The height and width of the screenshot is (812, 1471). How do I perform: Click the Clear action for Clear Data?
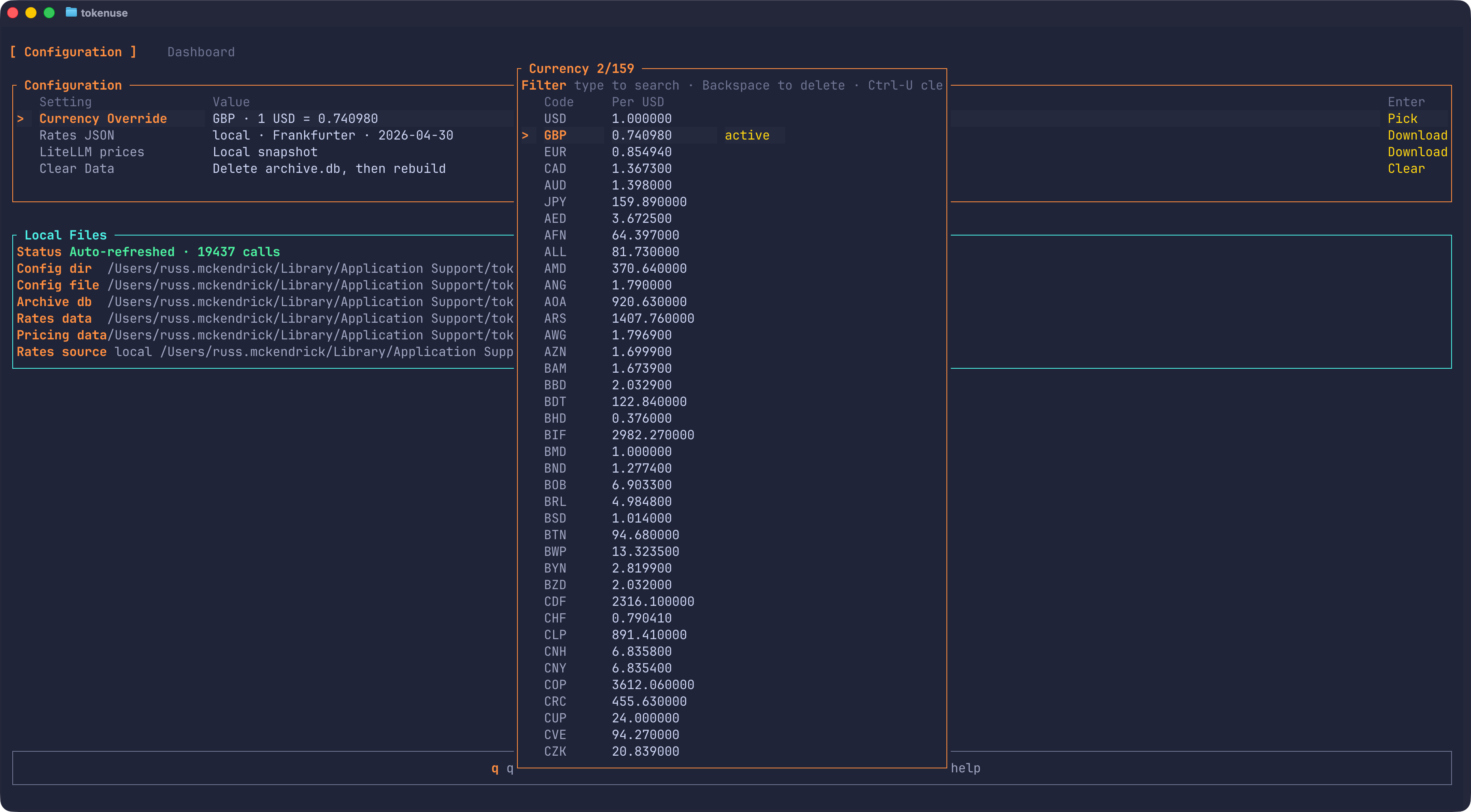[1406, 169]
